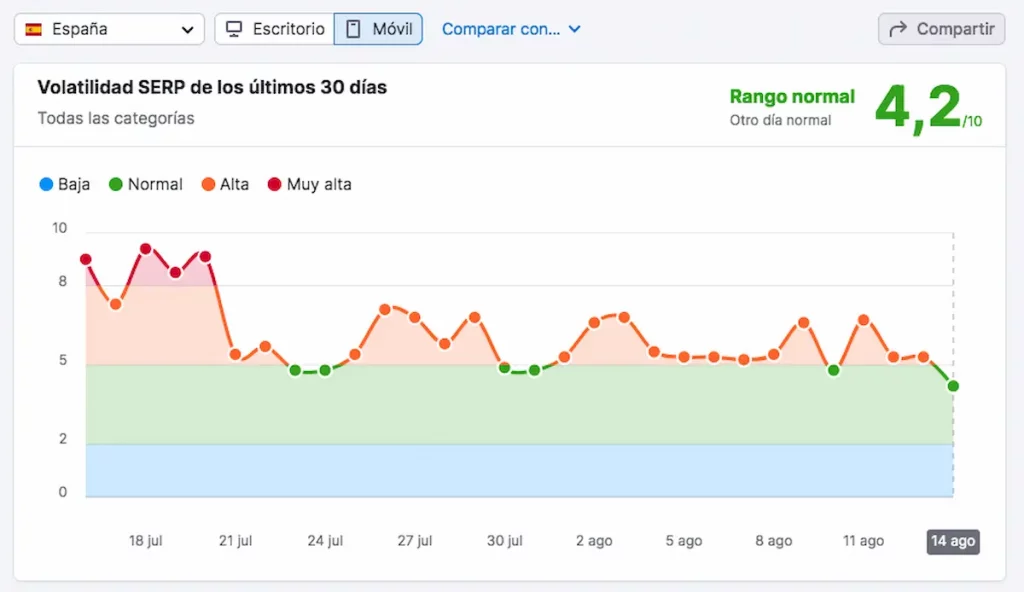The width and height of the screenshot is (1024, 592).
Task: Click the final green data point
Action: pos(953,386)
